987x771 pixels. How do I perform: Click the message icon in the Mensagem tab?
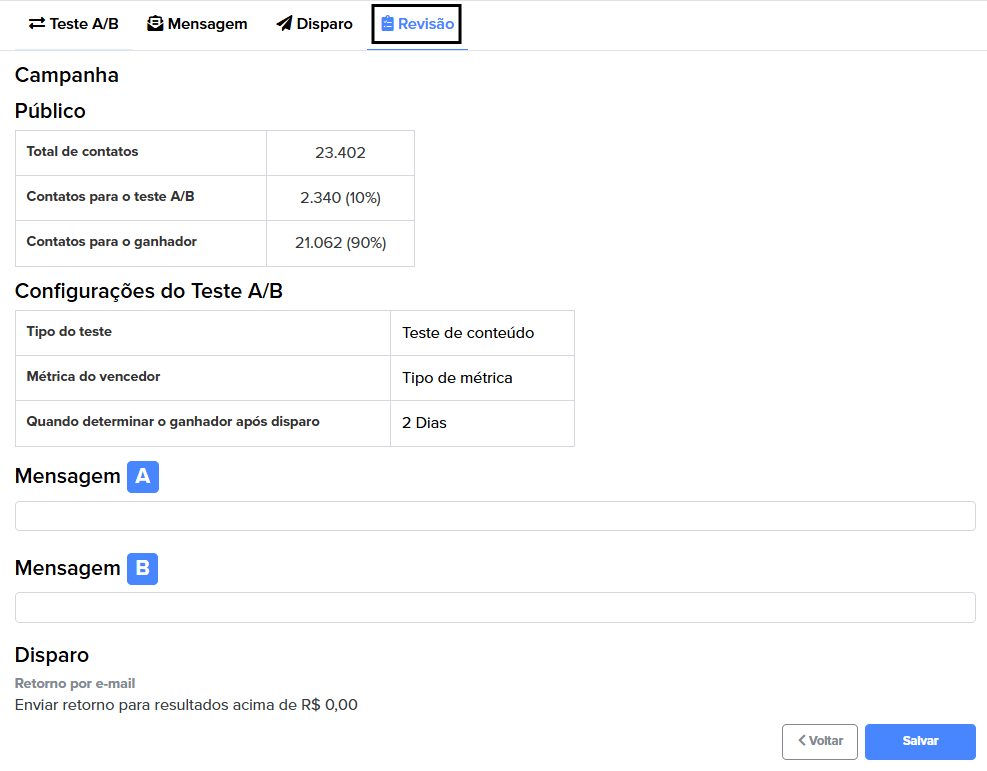(x=155, y=24)
